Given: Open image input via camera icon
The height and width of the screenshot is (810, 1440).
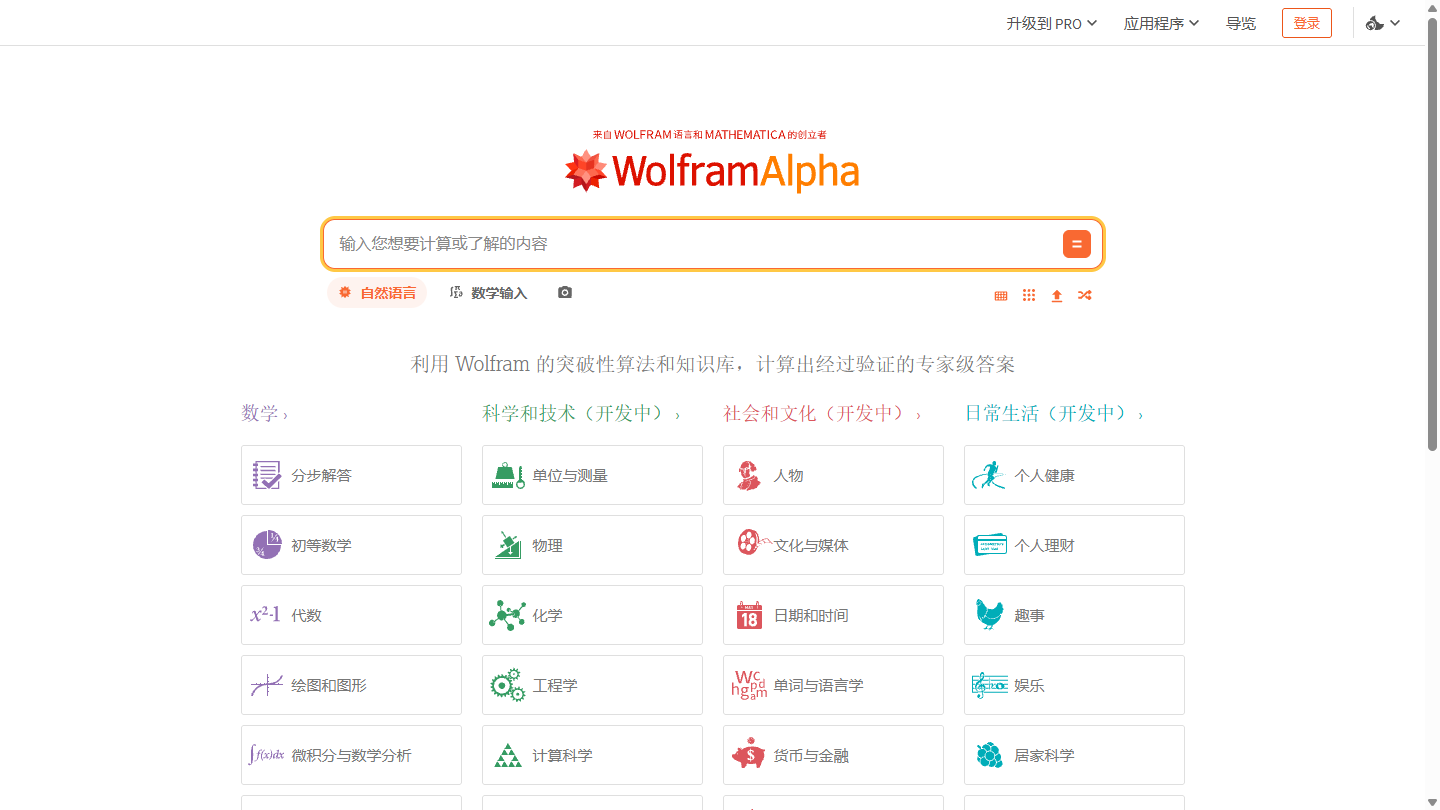Looking at the screenshot, I should coord(565,293).
